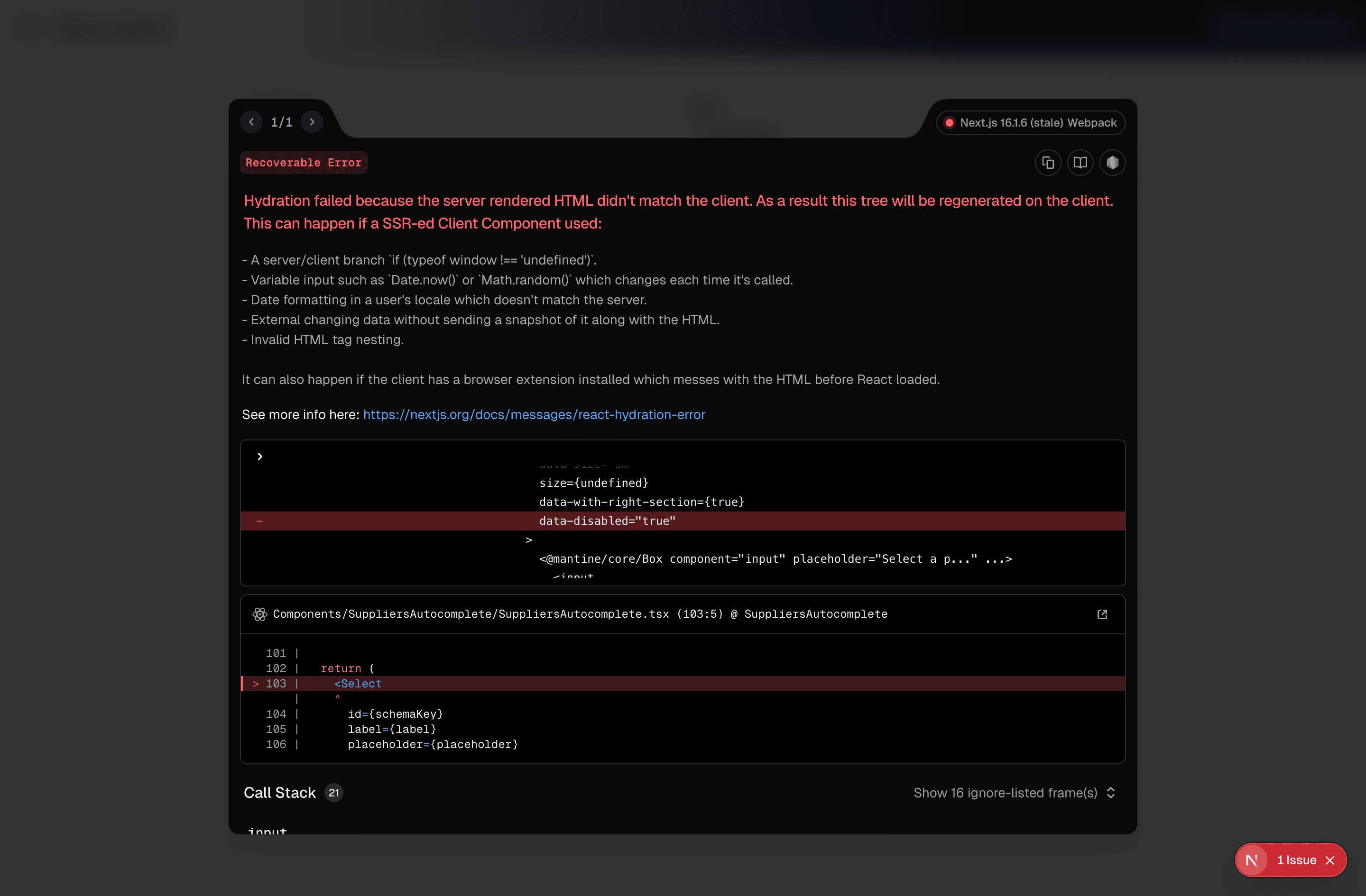The width and height of the screenshot is (1366, 896).
Task: Copy the error info with copy icon
Action: [x=1047, y=163]
